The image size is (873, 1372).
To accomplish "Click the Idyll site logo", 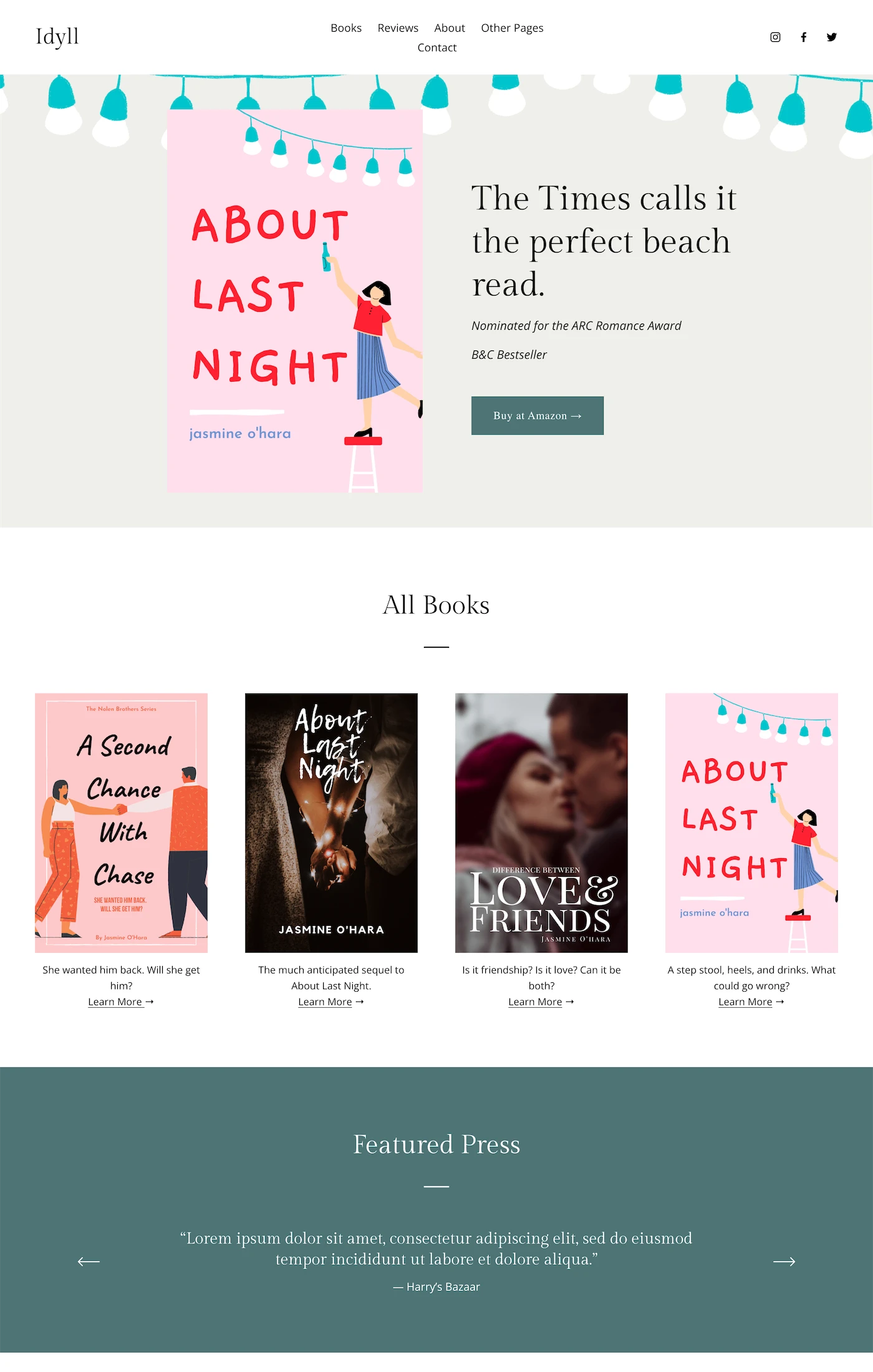I will (x=57, y=37).
